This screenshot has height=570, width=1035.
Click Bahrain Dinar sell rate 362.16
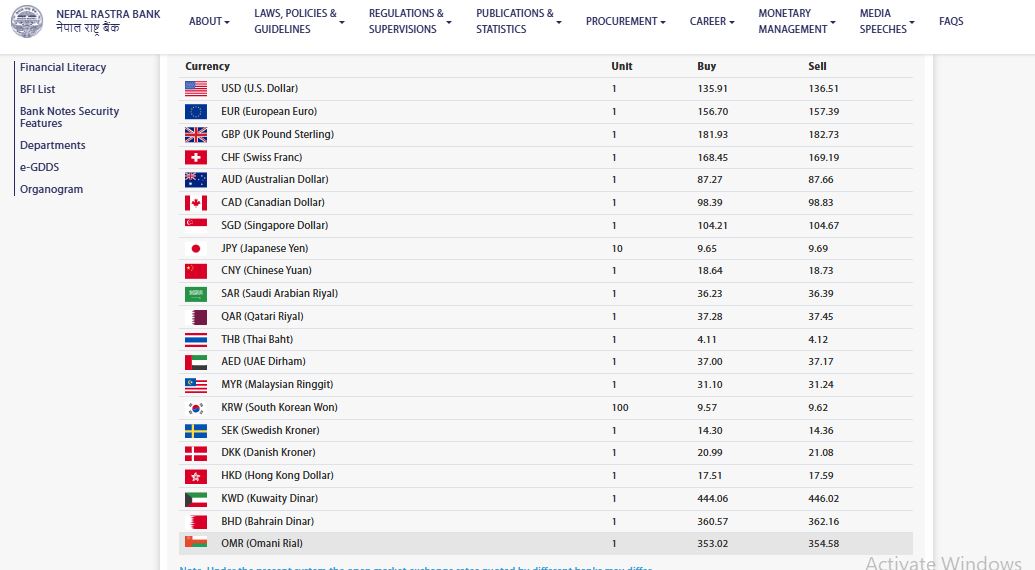[x=823, y=522]
